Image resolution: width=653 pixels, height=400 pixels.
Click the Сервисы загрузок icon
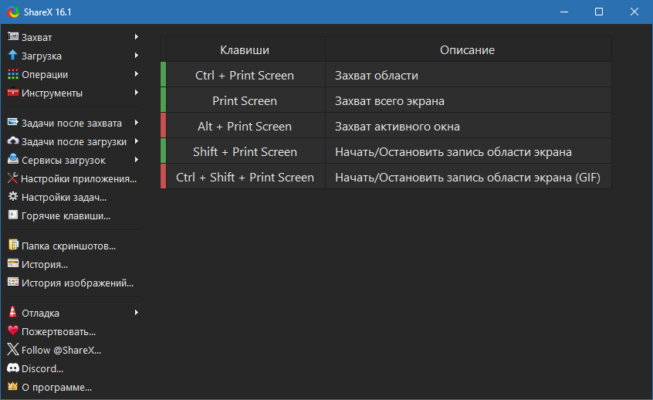[x=13, y=159]
